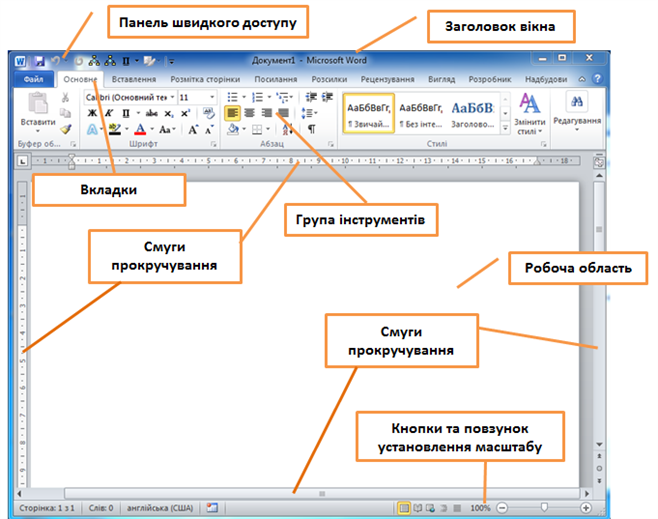Toggle the show paragraph marks (¶) button
Screen dimensions: 658x519
312,129
